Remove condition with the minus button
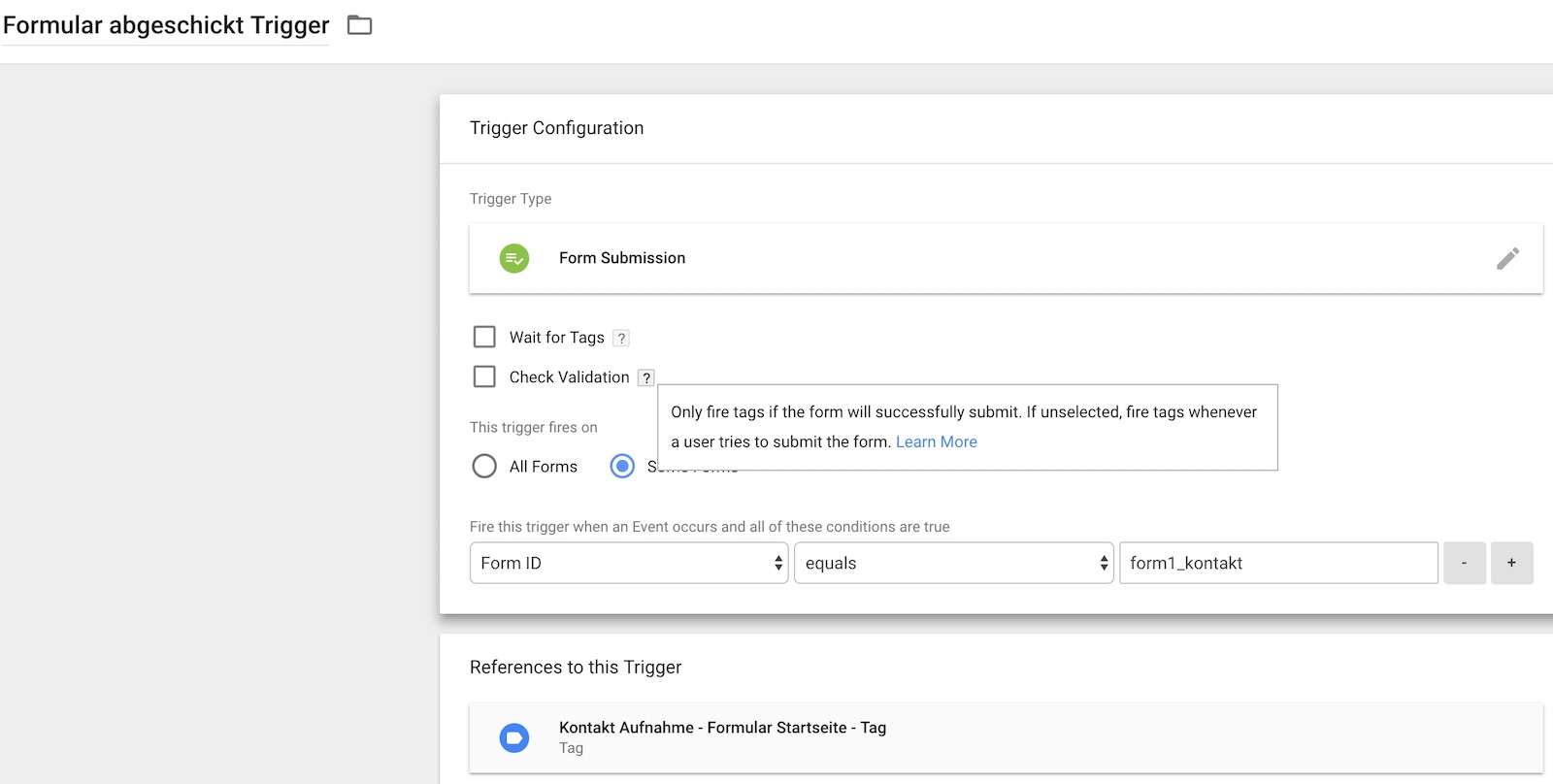 (1464, 563)
